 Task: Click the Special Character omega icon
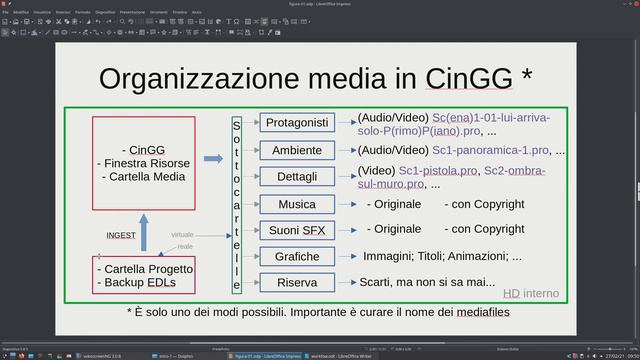[x=236, y=22]
